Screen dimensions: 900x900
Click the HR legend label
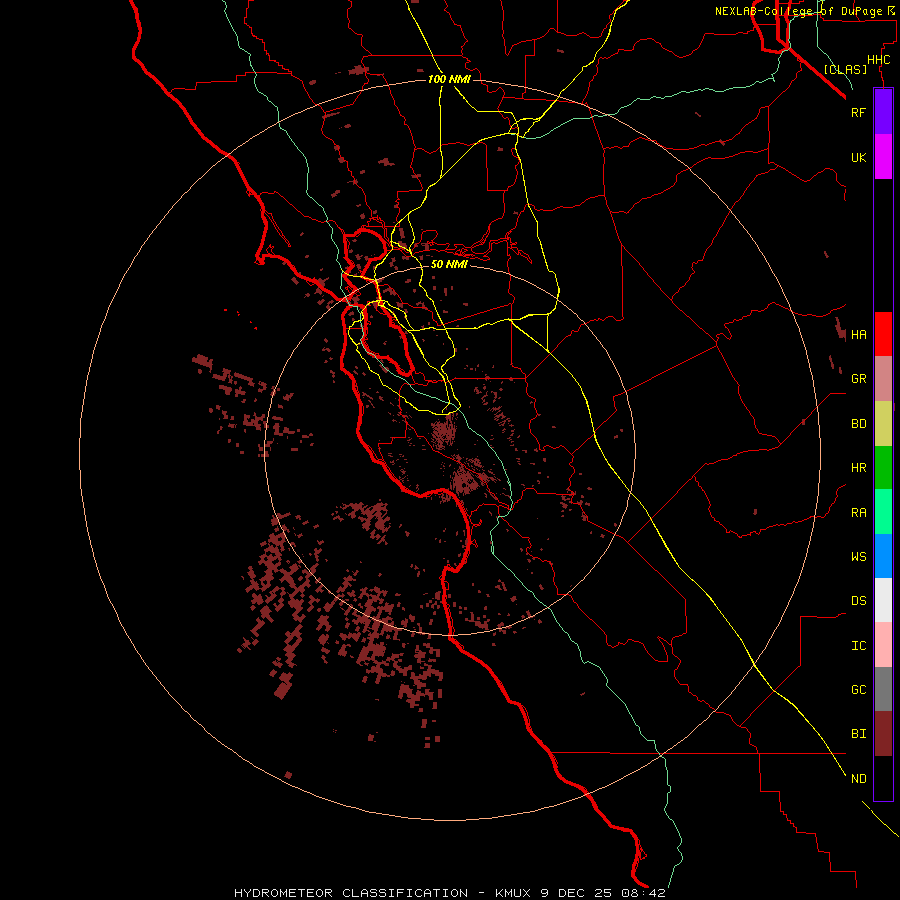[858, 468]
